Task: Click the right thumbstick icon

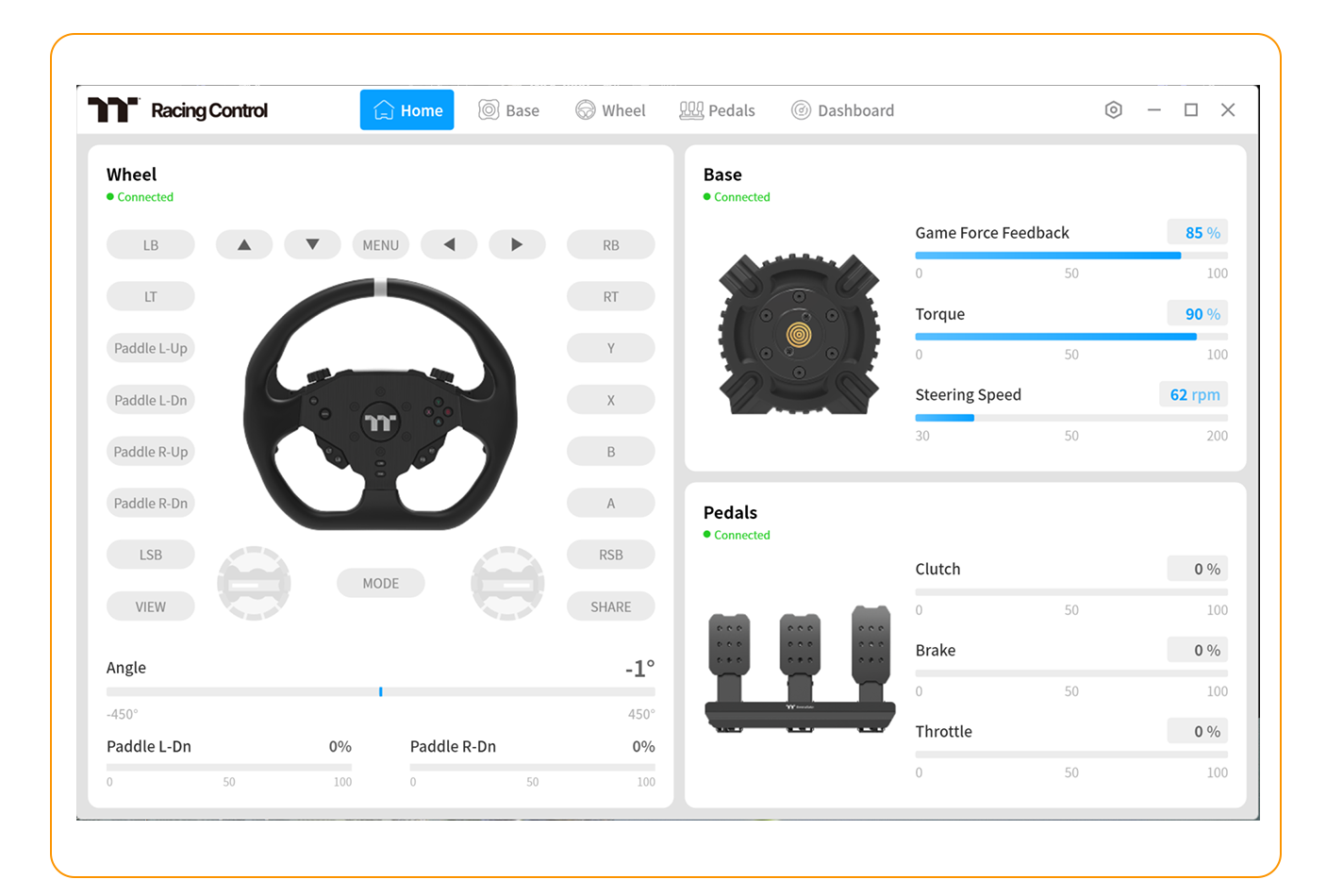Action: coord(507,584)
